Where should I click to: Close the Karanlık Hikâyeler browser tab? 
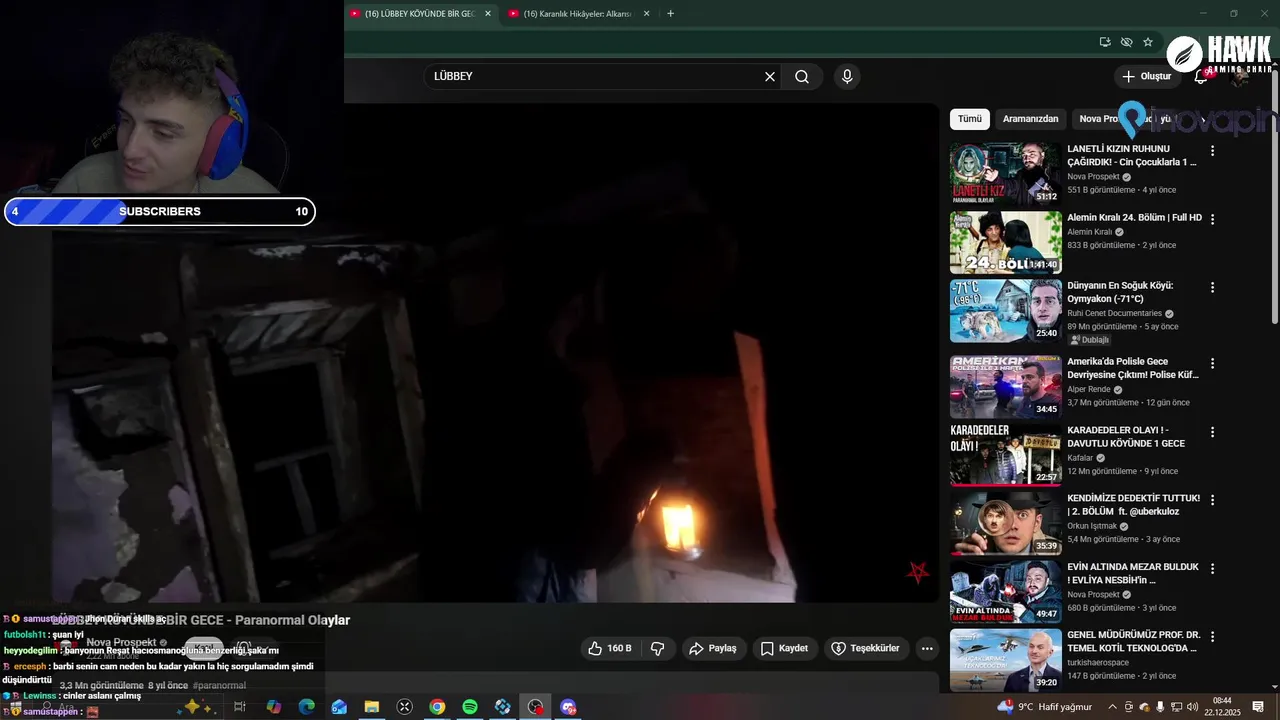tap(646, 14)
